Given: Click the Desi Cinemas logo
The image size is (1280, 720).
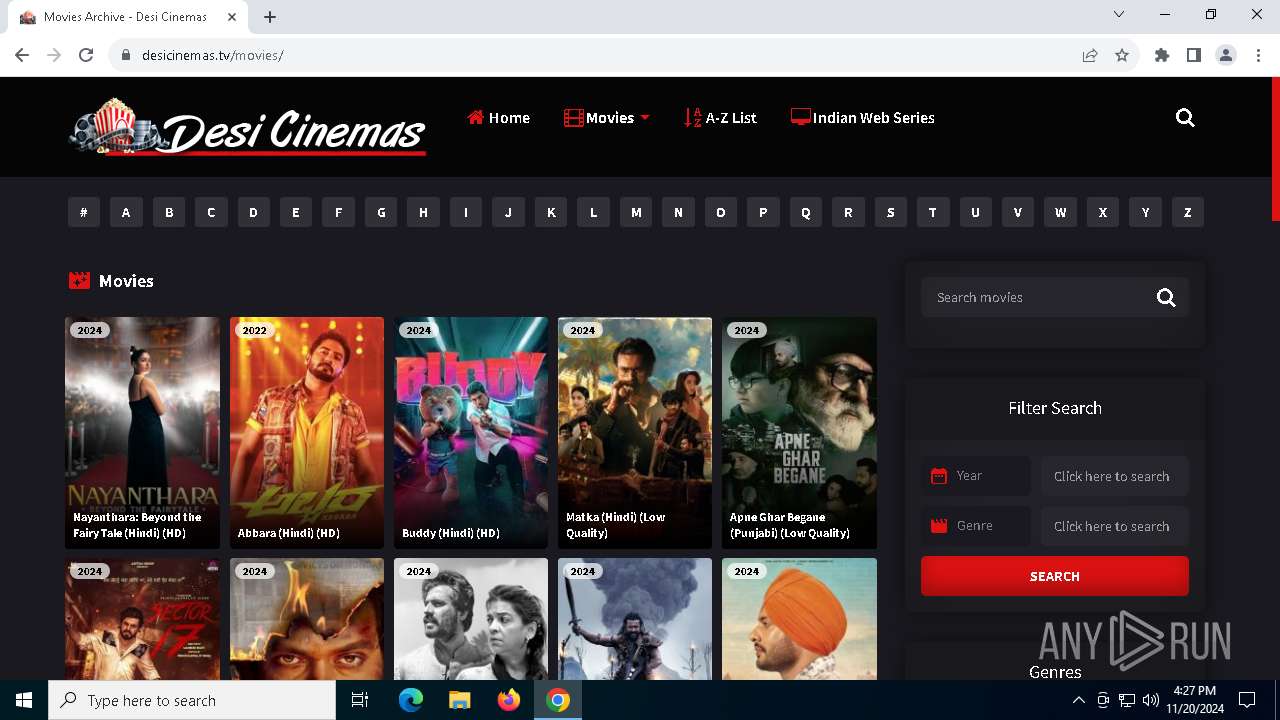Looking at the screenshot, I should (248, 128).
